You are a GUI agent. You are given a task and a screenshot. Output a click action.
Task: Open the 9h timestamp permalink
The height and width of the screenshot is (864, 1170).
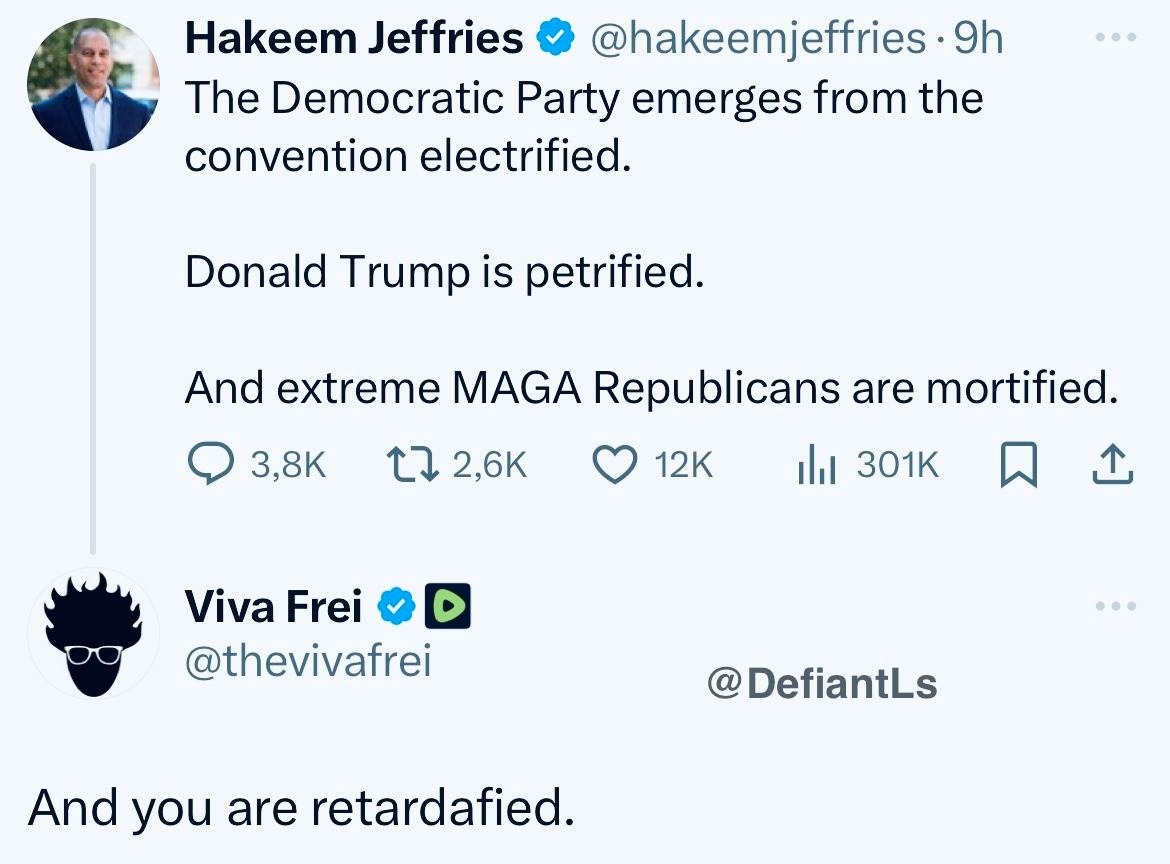coord(977,39)
